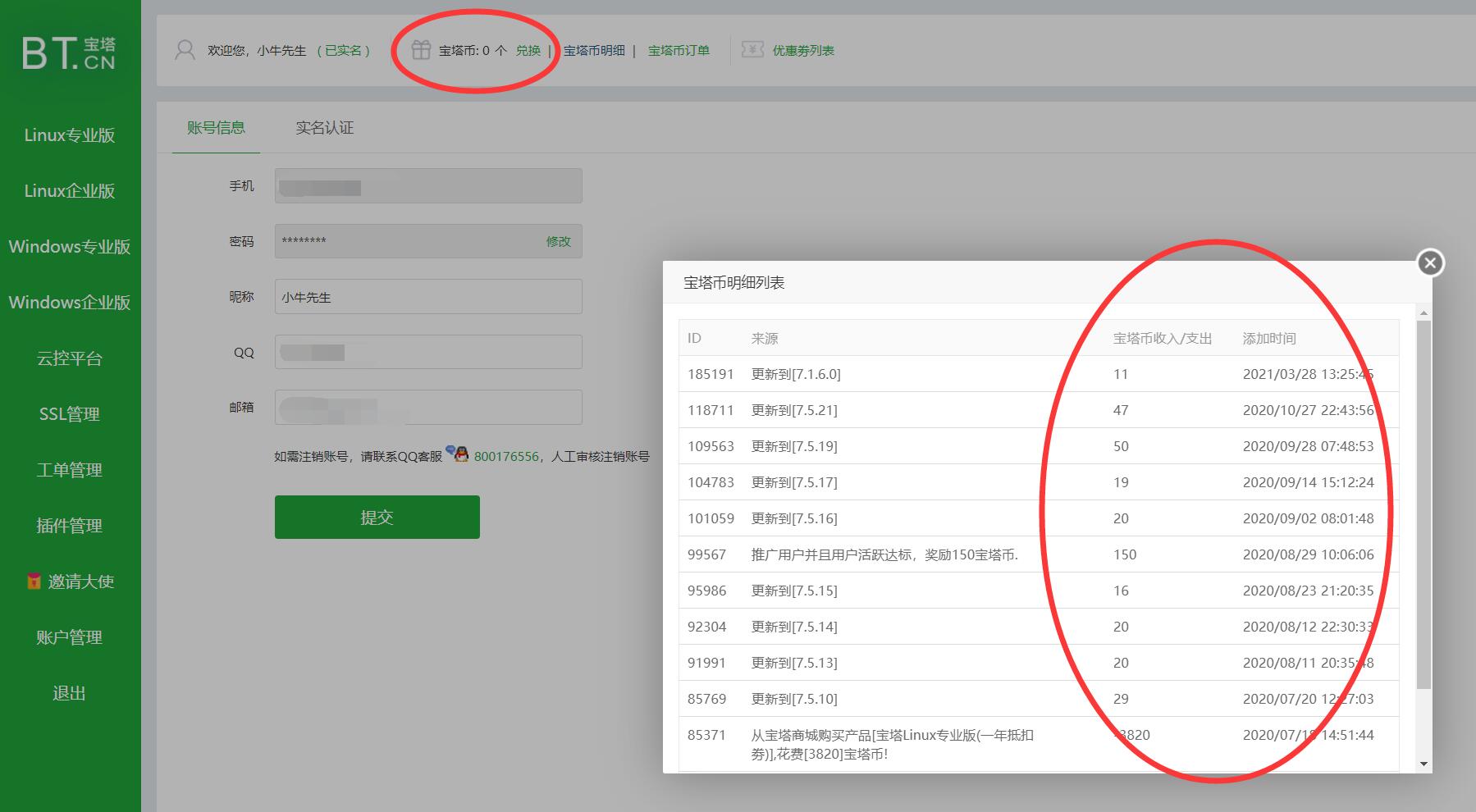Open Windows专业版 in the sidebar
The image size is (1476, 812).
pyautogui.click(x=70, y=247)
